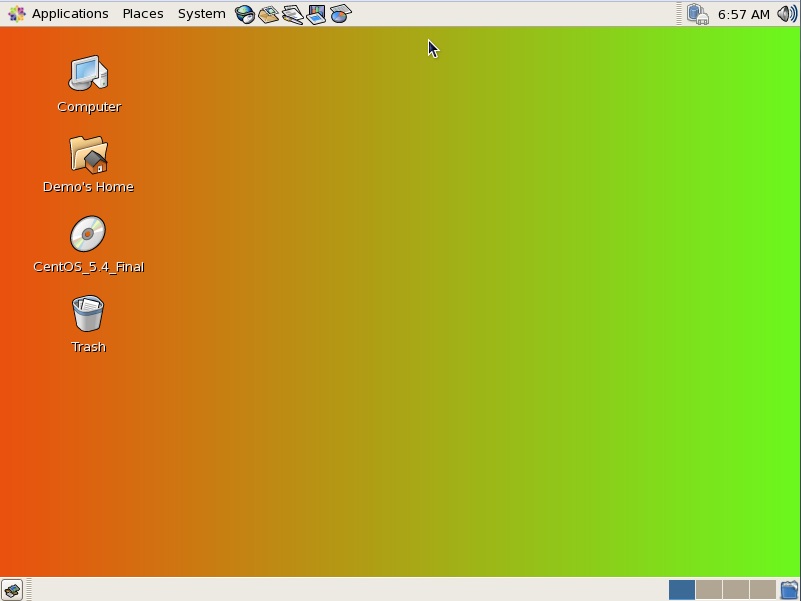Open the Computer icon on the desktop

(x=88, y=75)
